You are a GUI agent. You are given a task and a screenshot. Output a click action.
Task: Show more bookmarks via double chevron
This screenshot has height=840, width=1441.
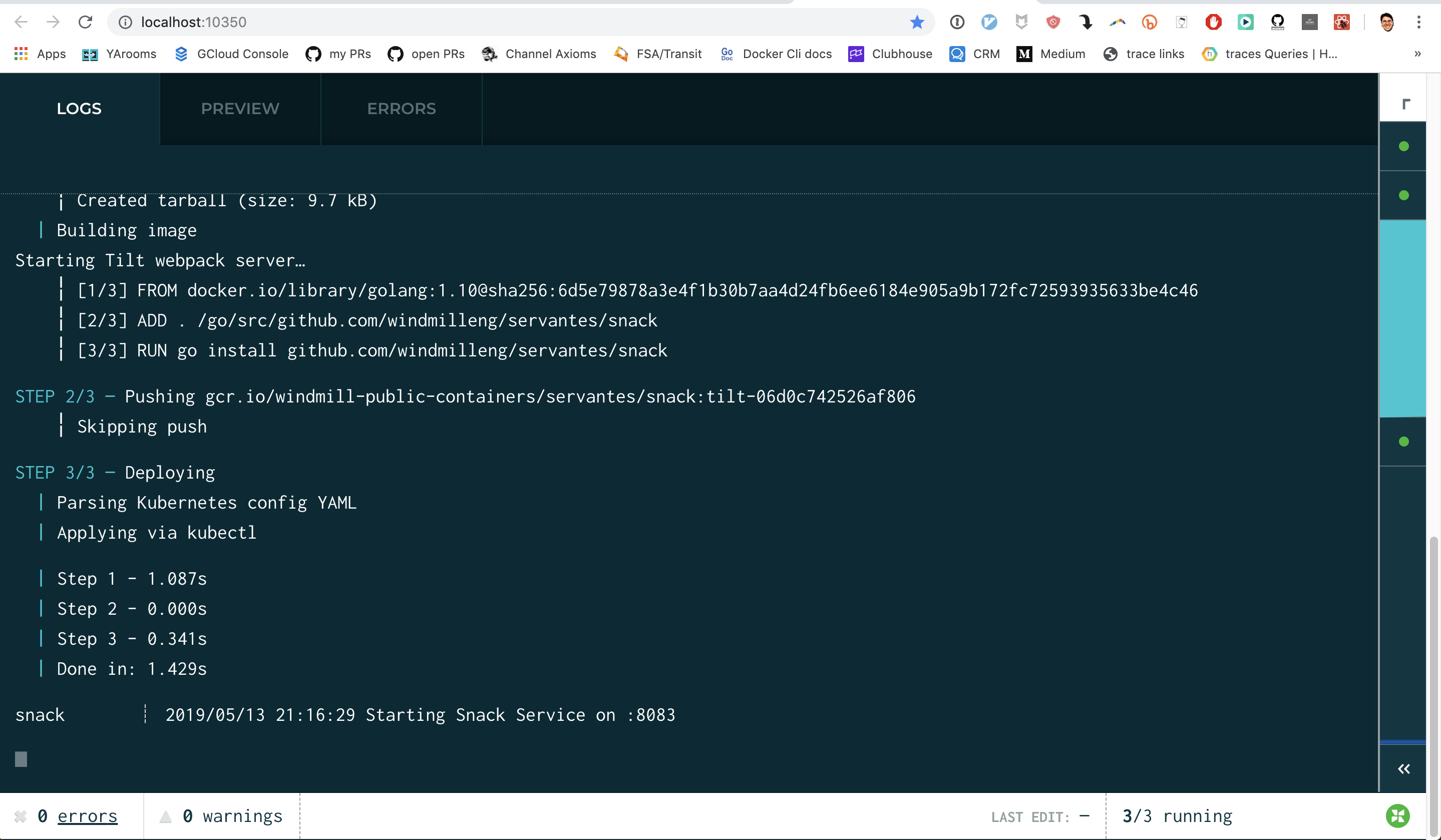[x=1417, y=54]
